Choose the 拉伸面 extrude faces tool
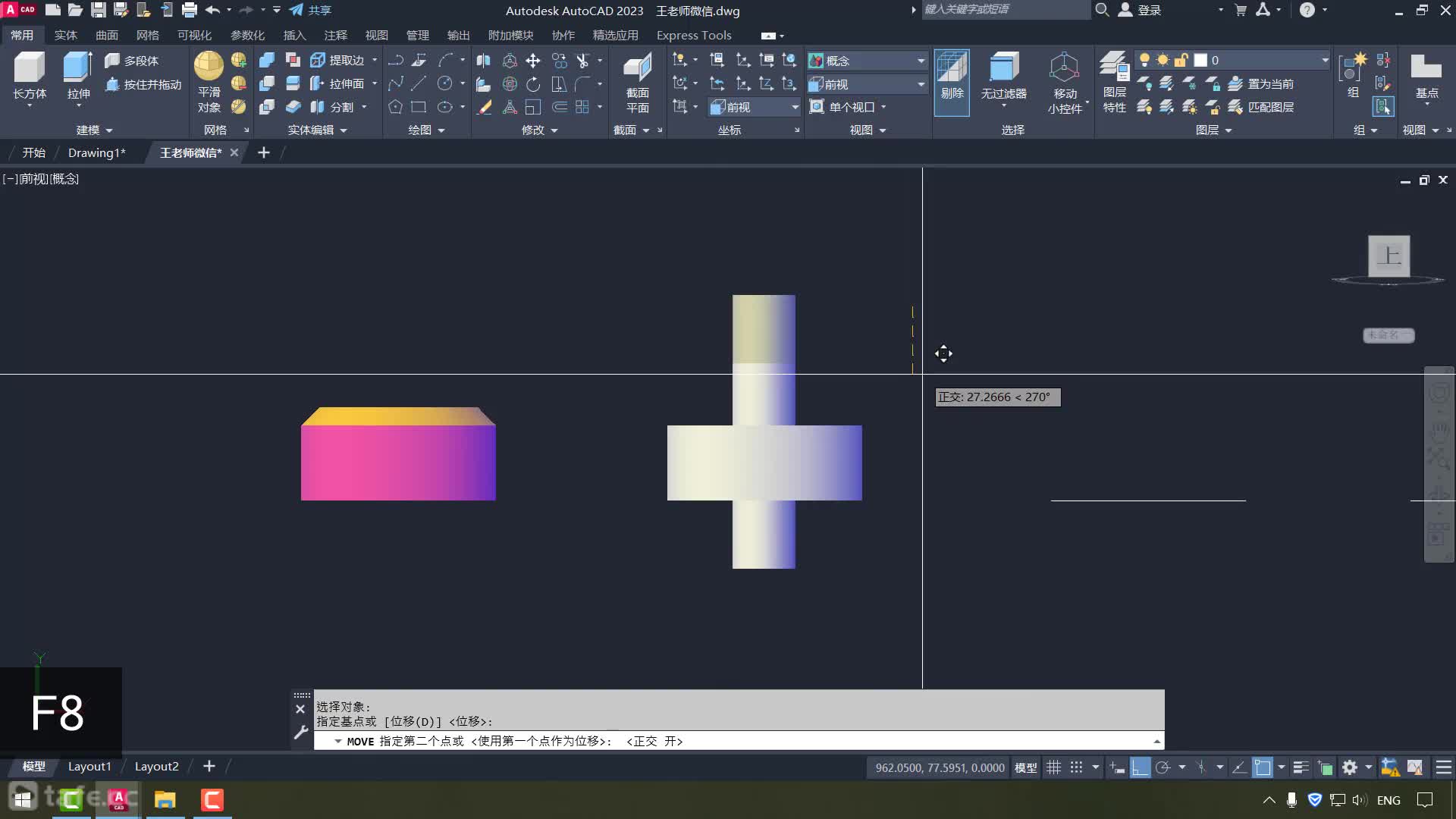 tap(337, 83)
